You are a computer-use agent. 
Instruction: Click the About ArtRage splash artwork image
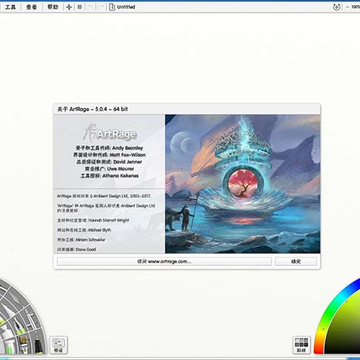[x=243, y=184]
